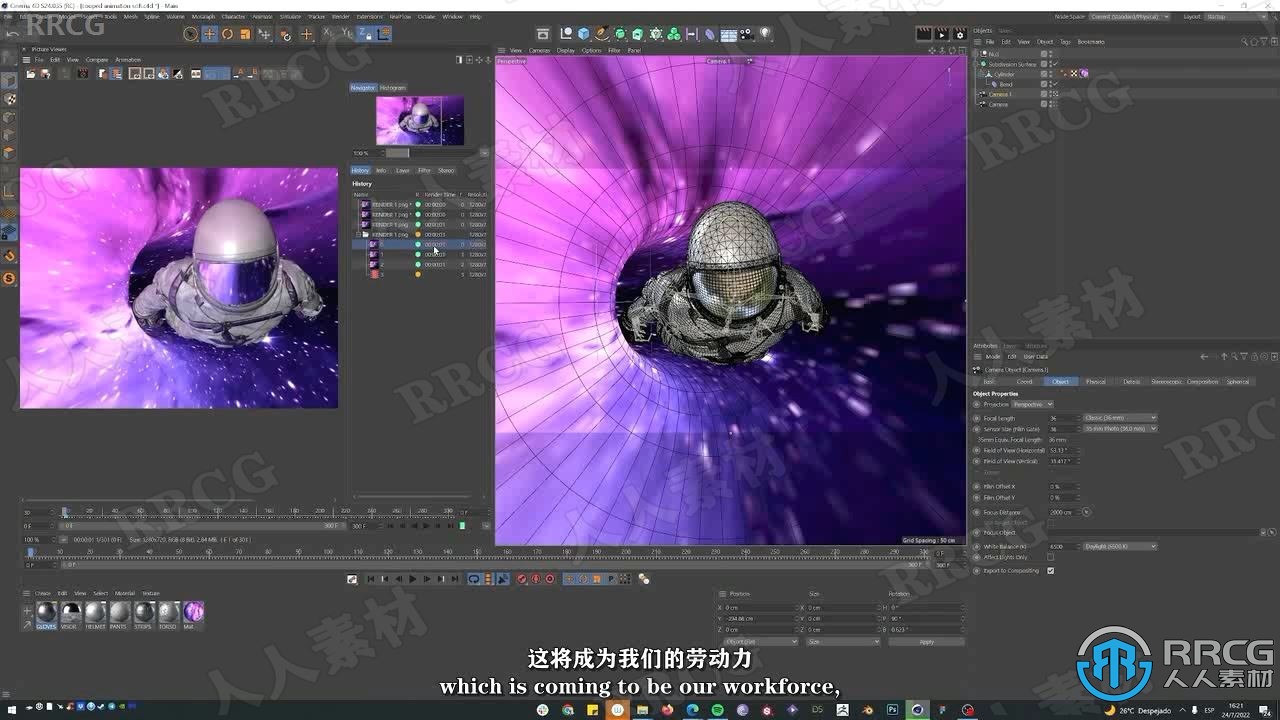Open the Details tab in Attributes
The width and height of the screenshot is (1280, 720).
click(1131, 381)
